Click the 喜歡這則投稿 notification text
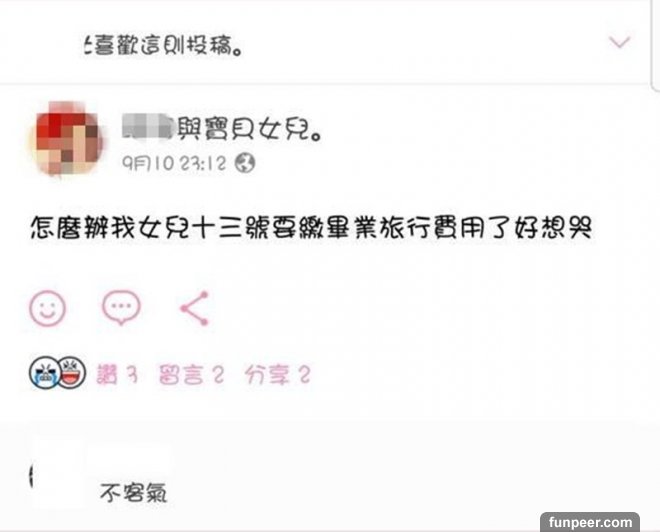The image size is (660, 532). (x=163, y=45)
